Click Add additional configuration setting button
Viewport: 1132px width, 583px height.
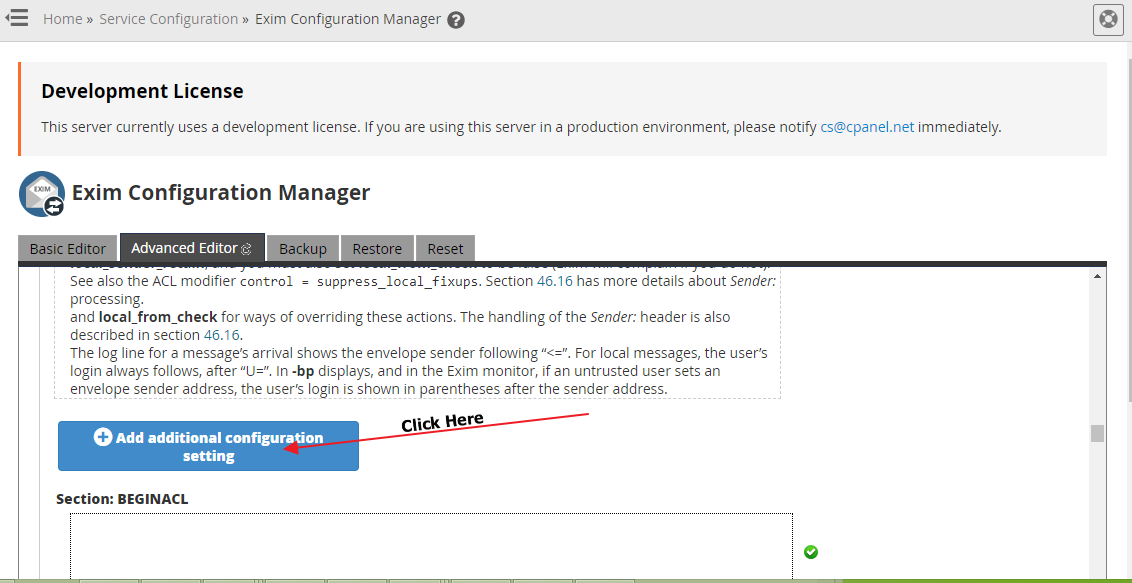click(x=209, y=446)
